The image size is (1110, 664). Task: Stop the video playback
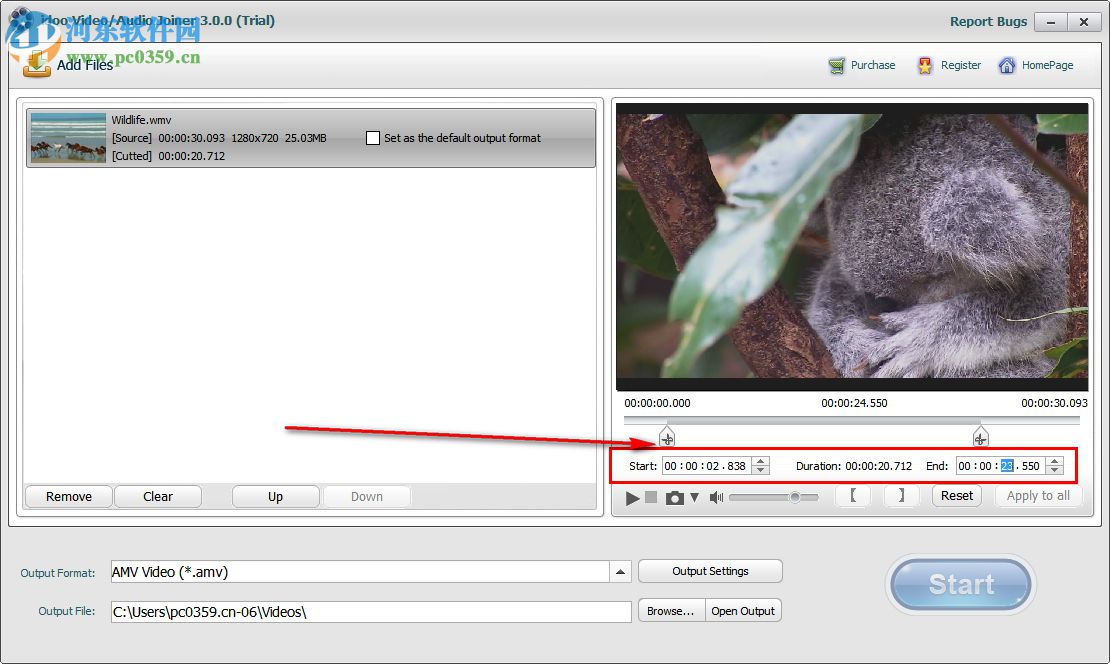click(x=651, y=497)
